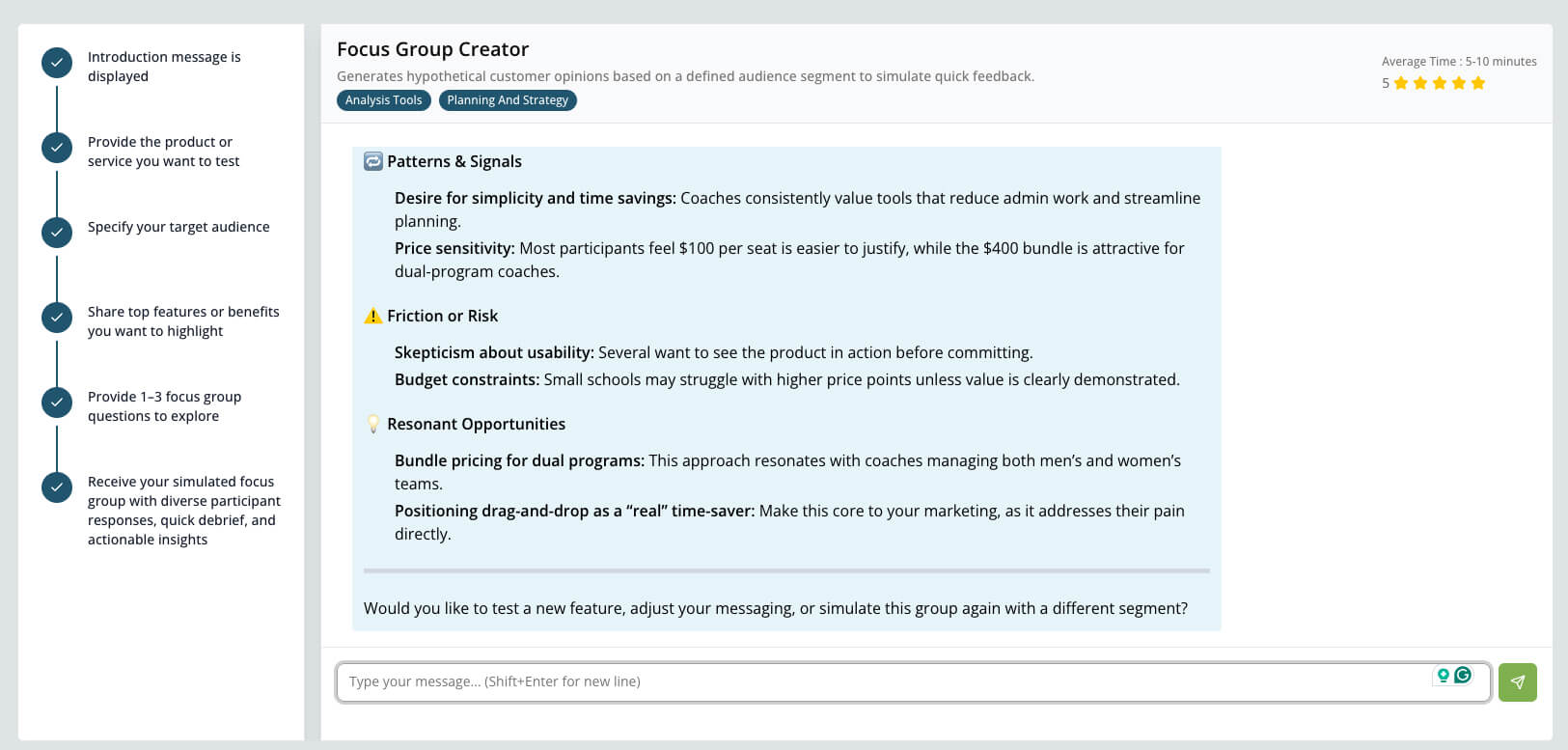Toggle the Receive your simulated focus group step
Image resolution: width=1568 pixels, height=750 pixels.
56,486
